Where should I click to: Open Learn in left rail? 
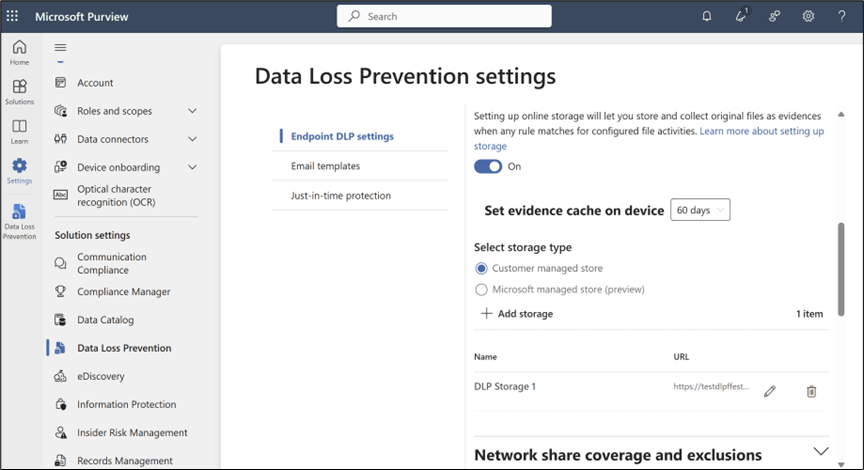[x=19, y=132]
